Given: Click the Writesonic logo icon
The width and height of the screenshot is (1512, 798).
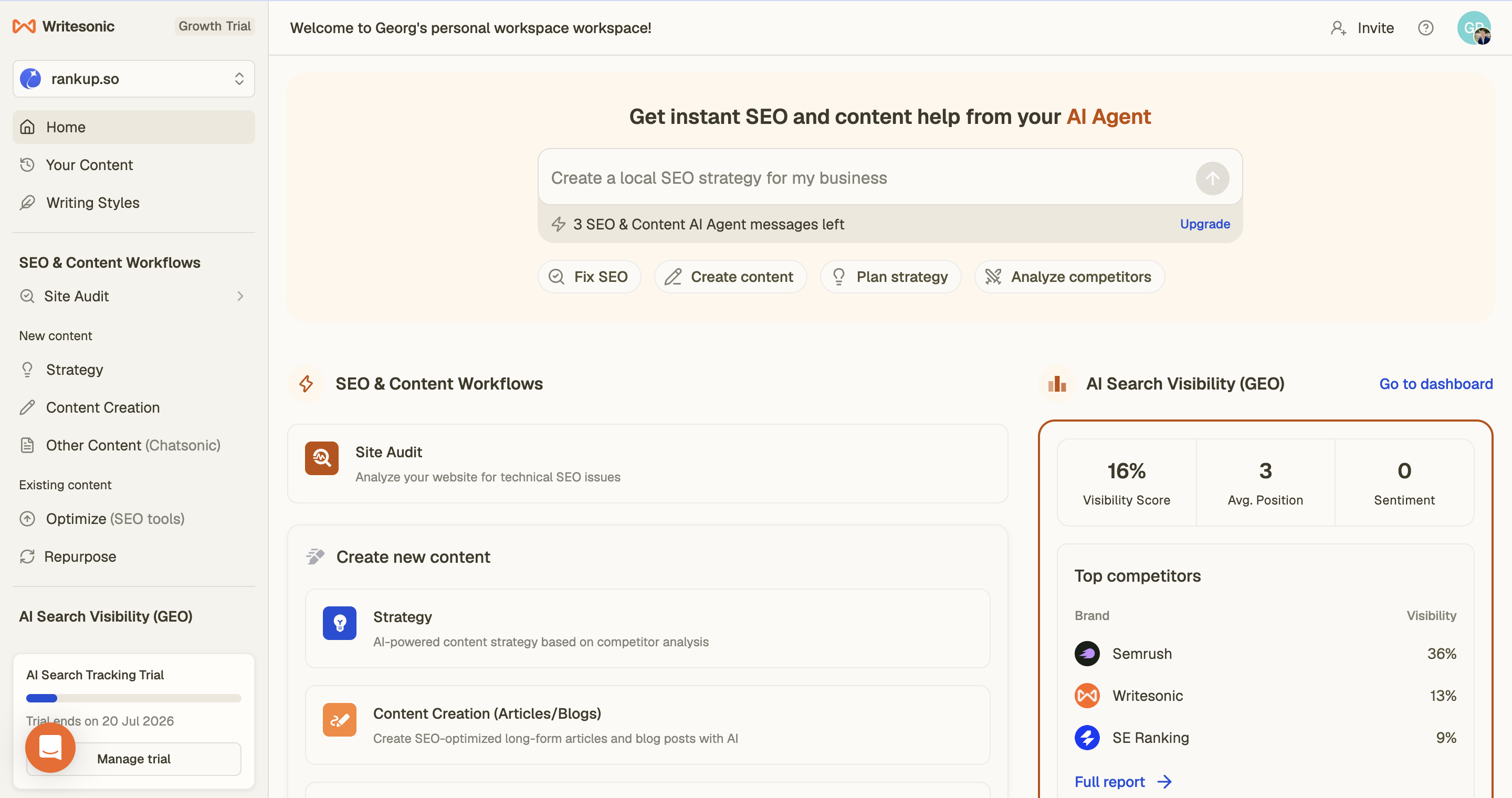Looking at the screenshot, I should [x=24, y=26].
